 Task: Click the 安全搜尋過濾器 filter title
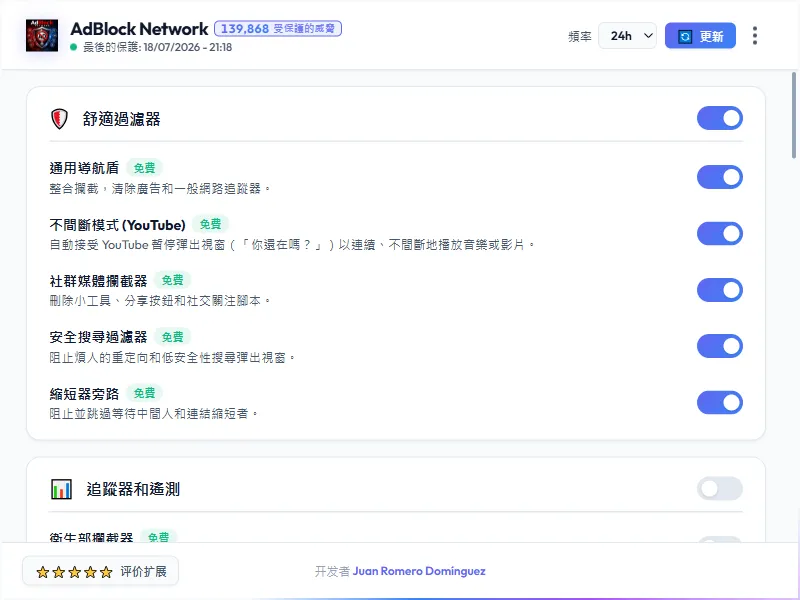98,337
